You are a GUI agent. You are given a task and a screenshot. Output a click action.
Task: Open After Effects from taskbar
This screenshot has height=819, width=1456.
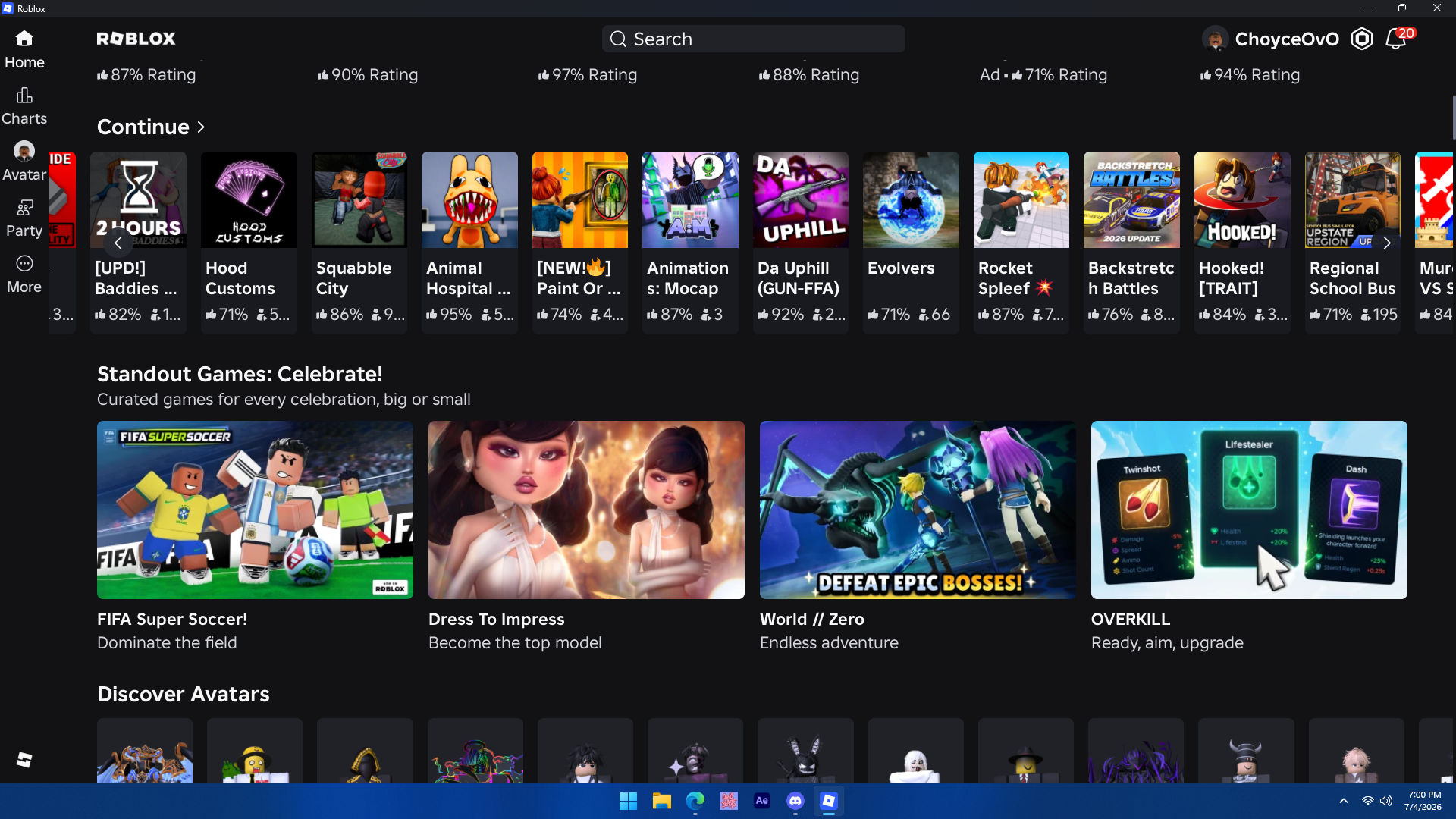coord(762,801)
